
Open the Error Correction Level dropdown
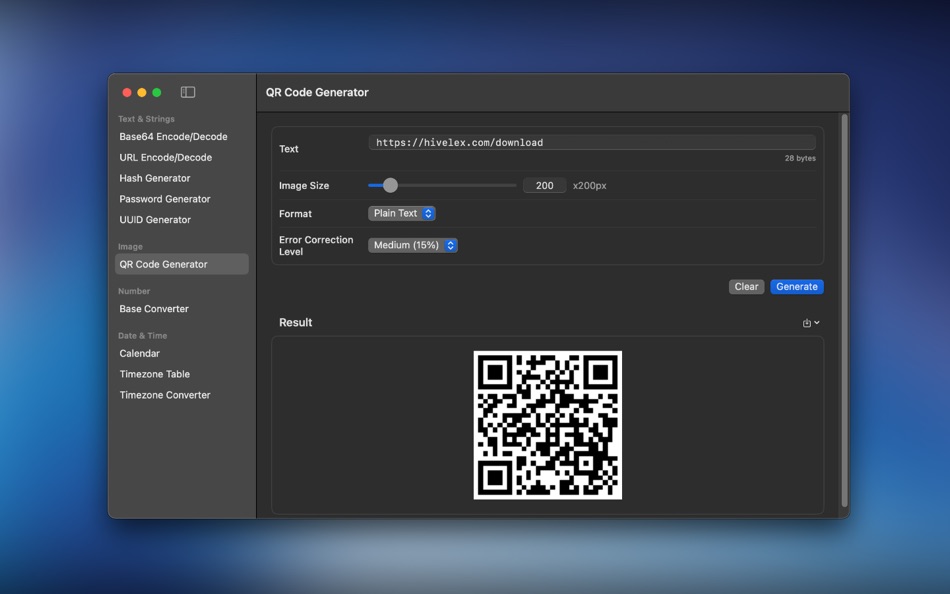click(x=412, y=244)
